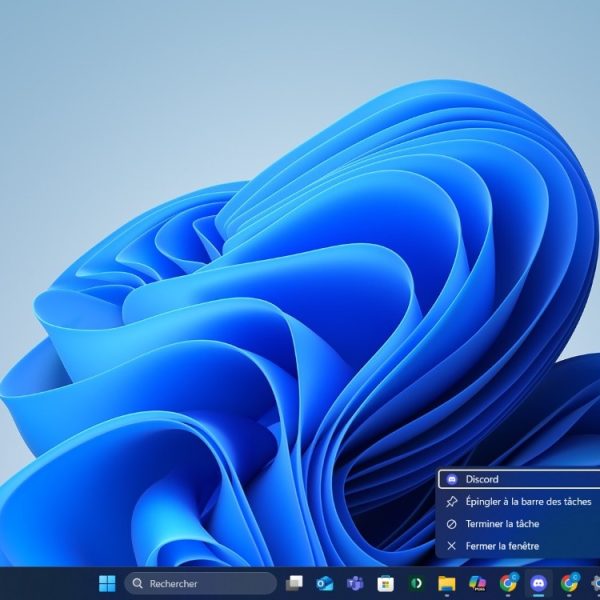Open the Windows Start menu

coord(107,584)
